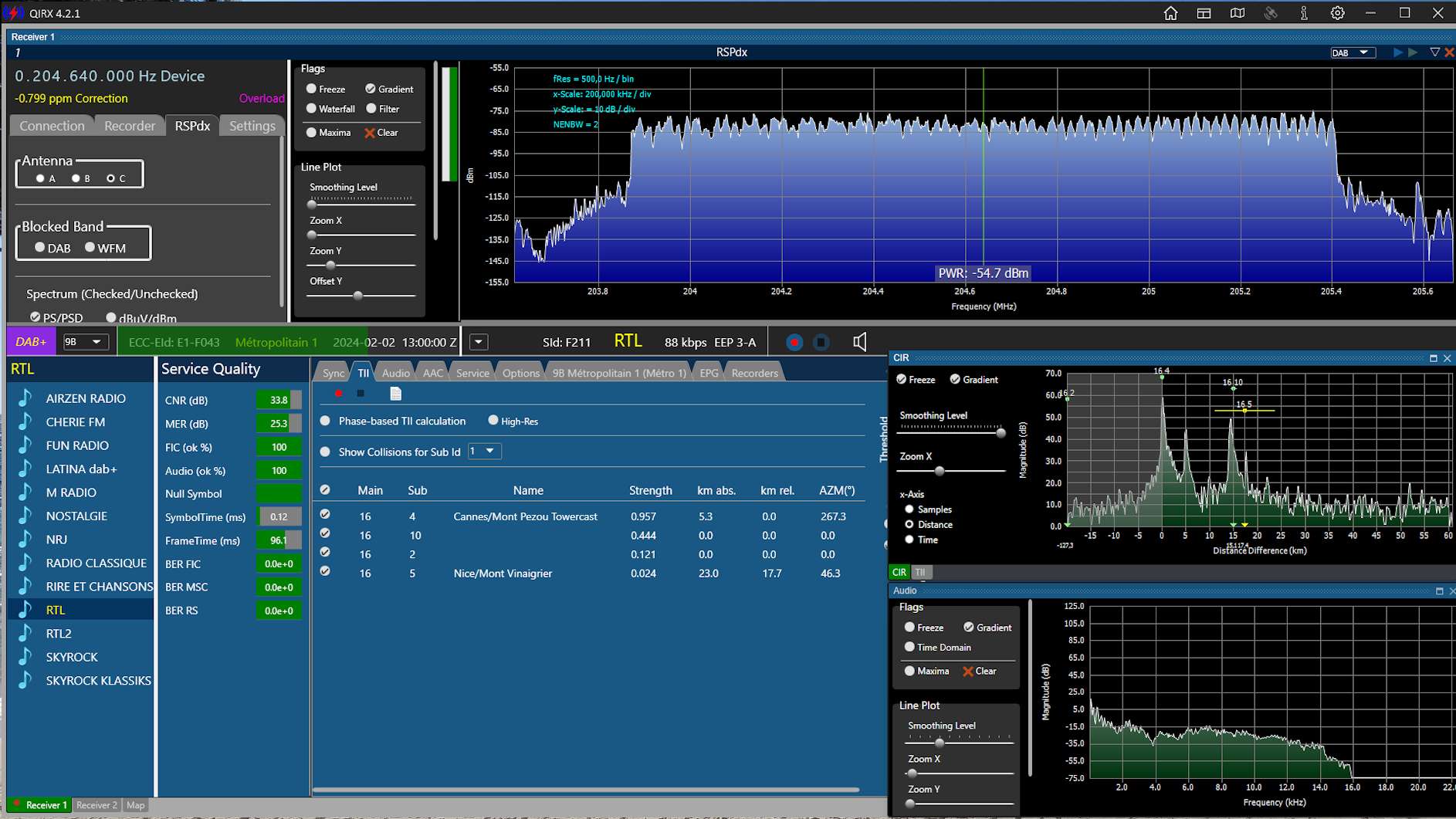This screenshot has height=819, width=1456.
Task: Click the window layout icon in title bar
Action: (x=1204, y=13)
